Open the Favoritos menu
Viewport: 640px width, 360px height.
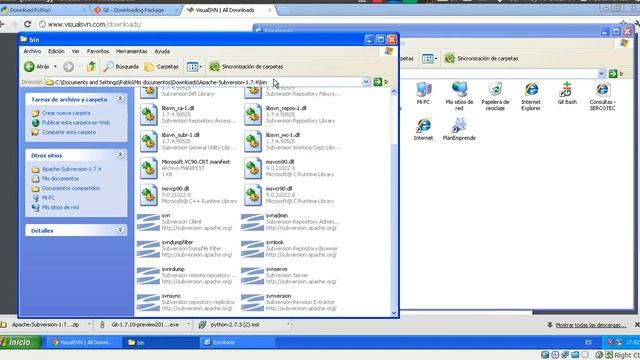click(x=98, y=51)
